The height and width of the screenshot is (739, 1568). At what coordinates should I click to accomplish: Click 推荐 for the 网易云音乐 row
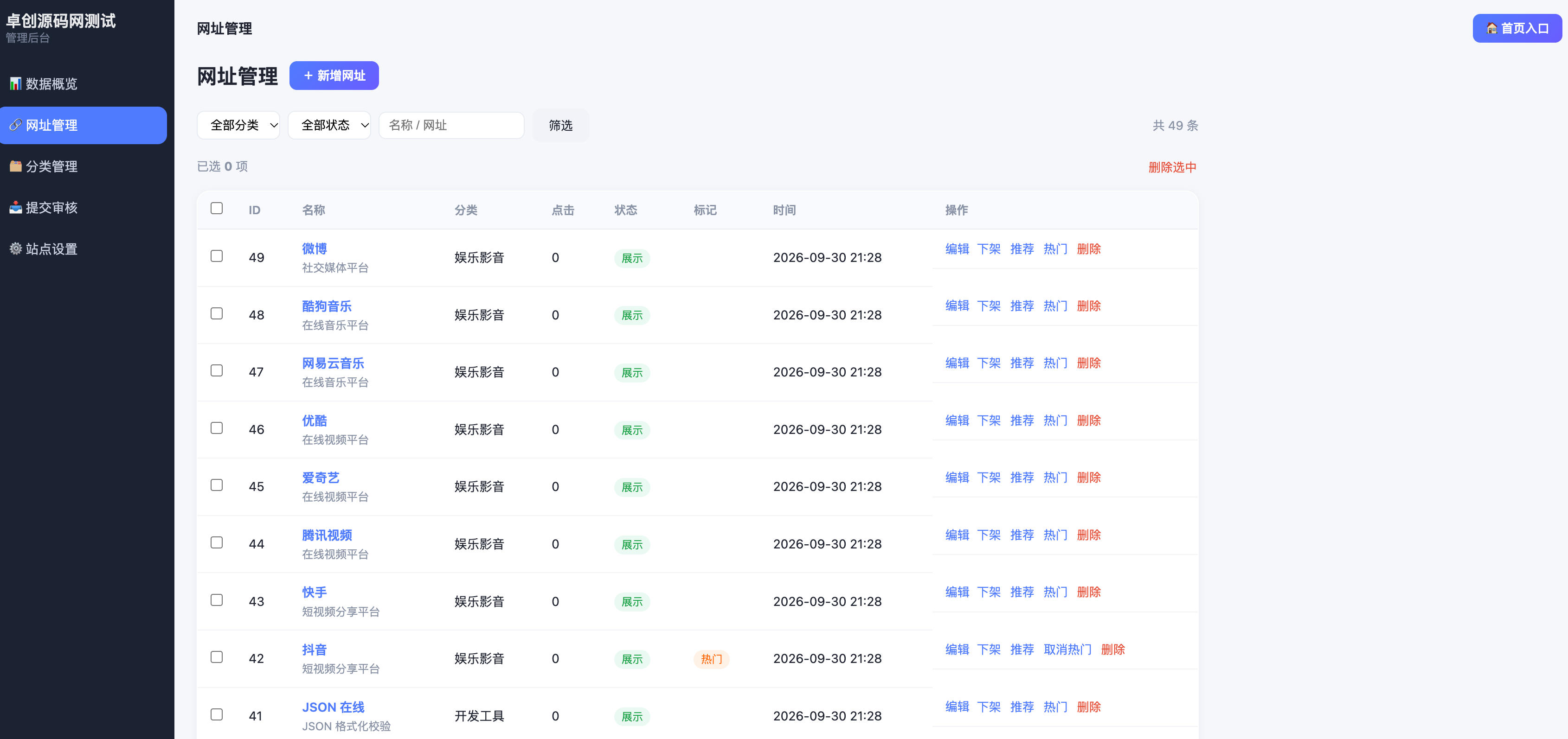click(1022, 363)
